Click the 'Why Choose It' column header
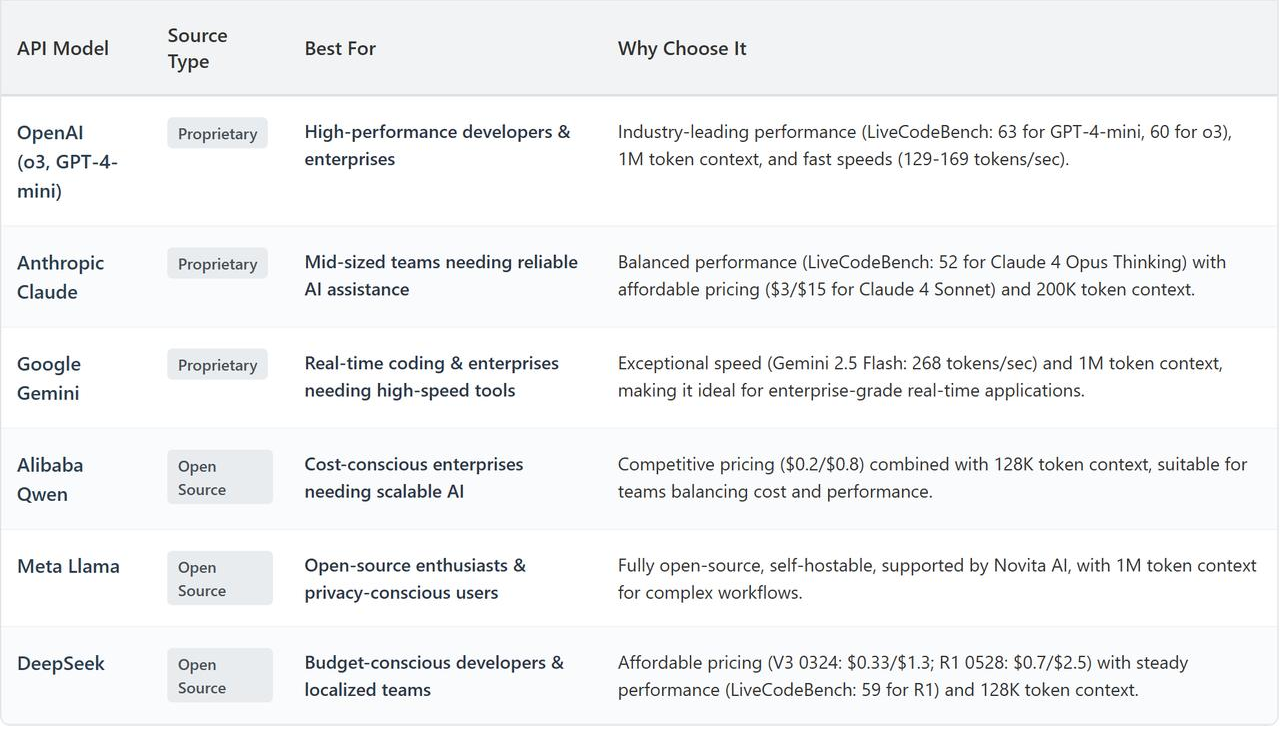The image size is (1280, 729). click(x=682, y=48)
